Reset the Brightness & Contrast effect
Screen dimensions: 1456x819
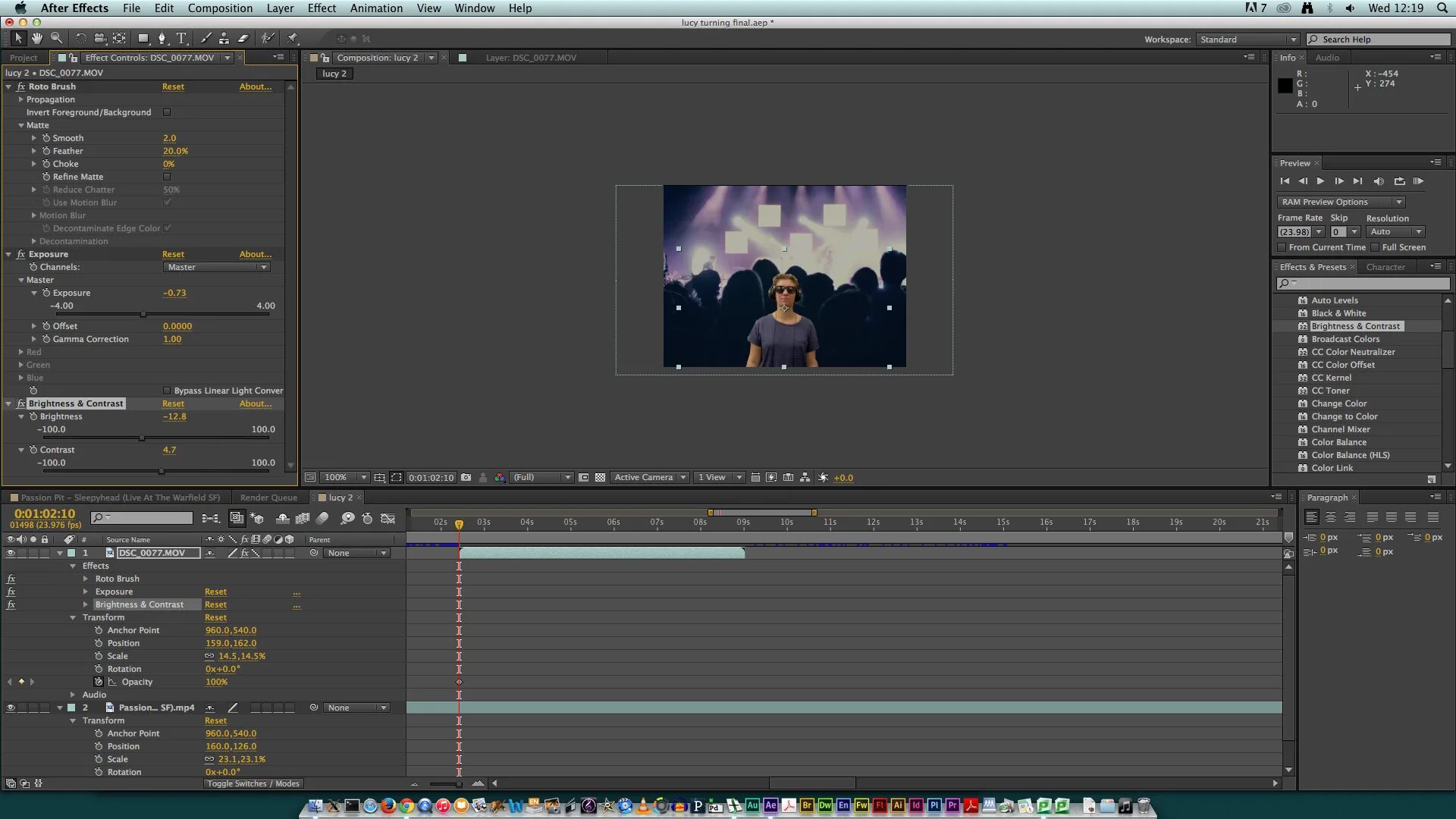pyautogui.click(x=173, y=403)
